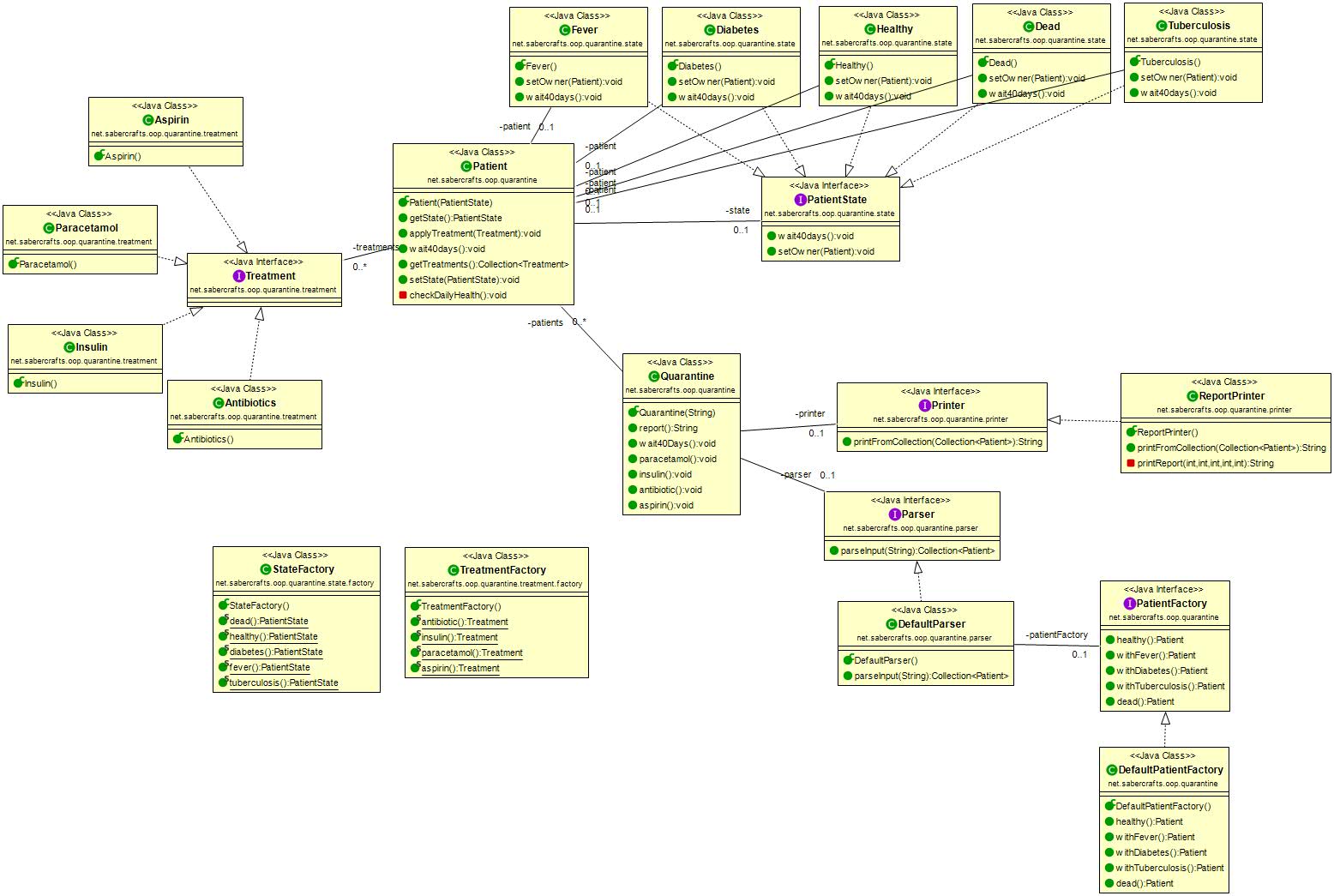
Task: Click the -patients association label
Action: 545,323
